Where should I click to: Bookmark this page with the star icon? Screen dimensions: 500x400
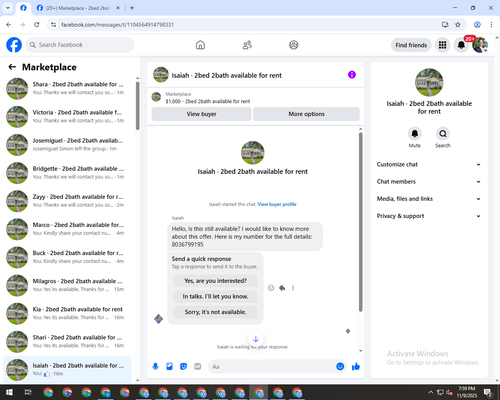[458, 24]
